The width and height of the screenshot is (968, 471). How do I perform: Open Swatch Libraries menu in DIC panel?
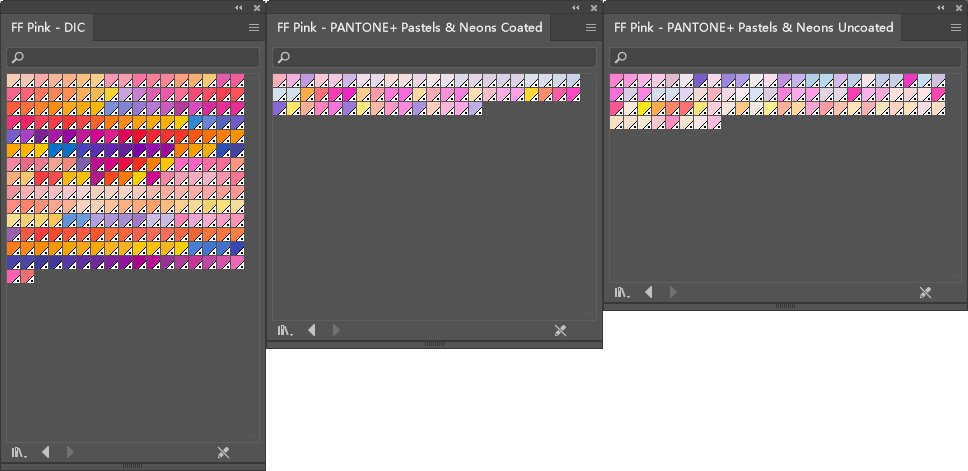(x=19, y=453)
